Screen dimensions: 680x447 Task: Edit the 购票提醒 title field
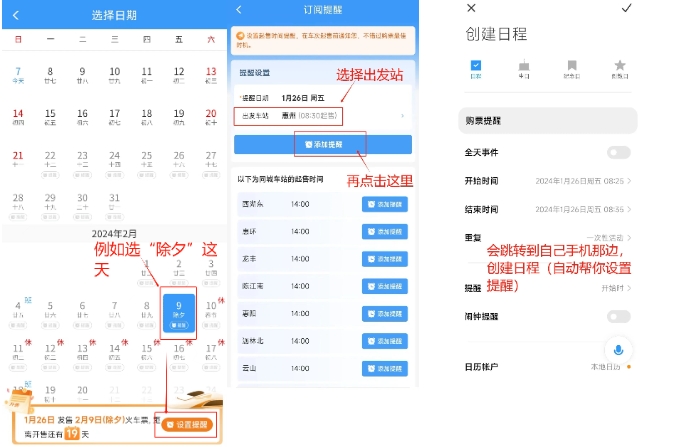point(547,120)
